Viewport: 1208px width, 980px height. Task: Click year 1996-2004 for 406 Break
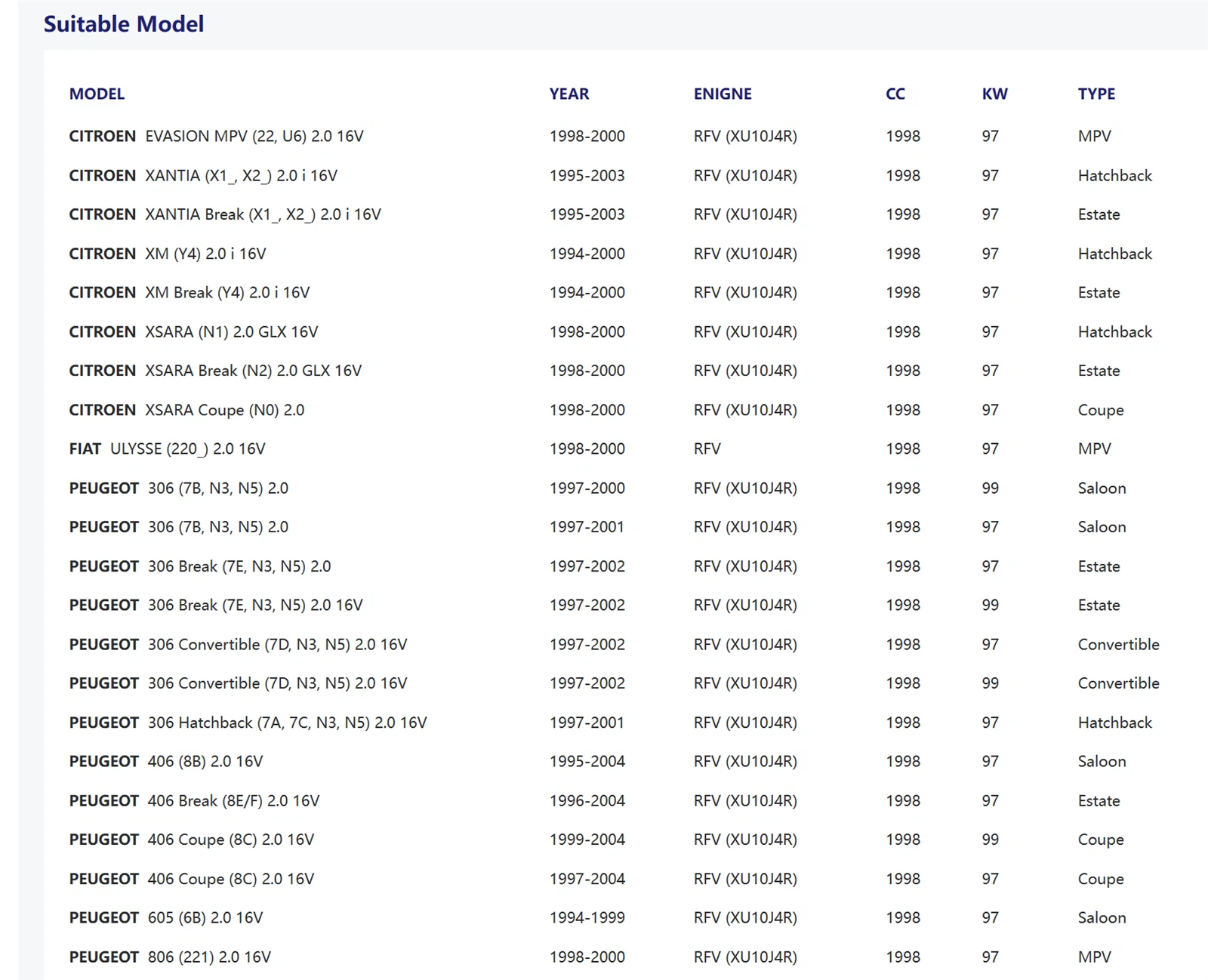(587, 801)
